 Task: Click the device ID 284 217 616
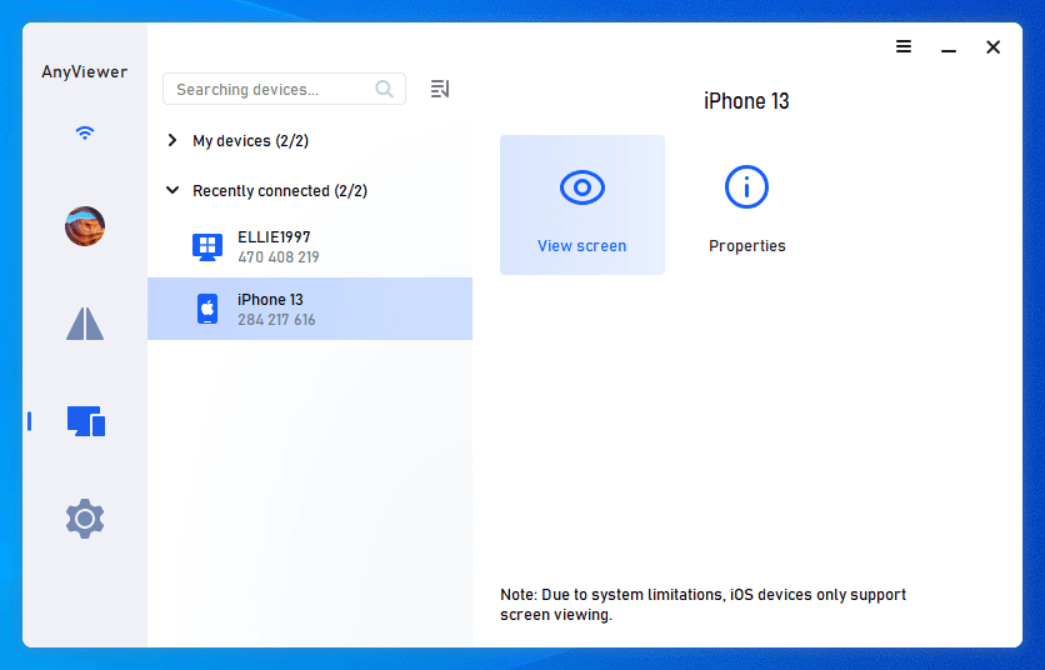(277, 320)
